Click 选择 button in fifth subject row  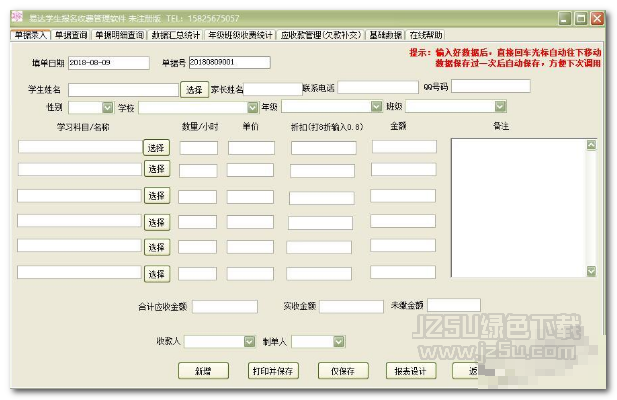coord(157,247)
